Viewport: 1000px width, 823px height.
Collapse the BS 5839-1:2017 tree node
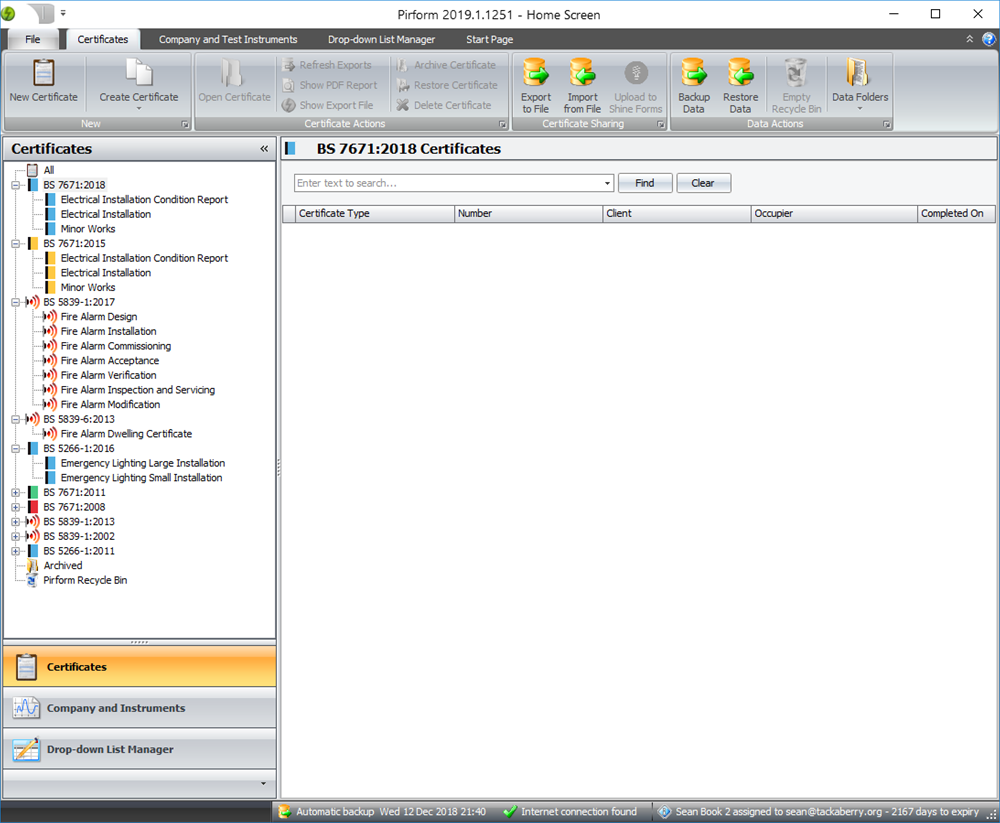click(16, 302)
